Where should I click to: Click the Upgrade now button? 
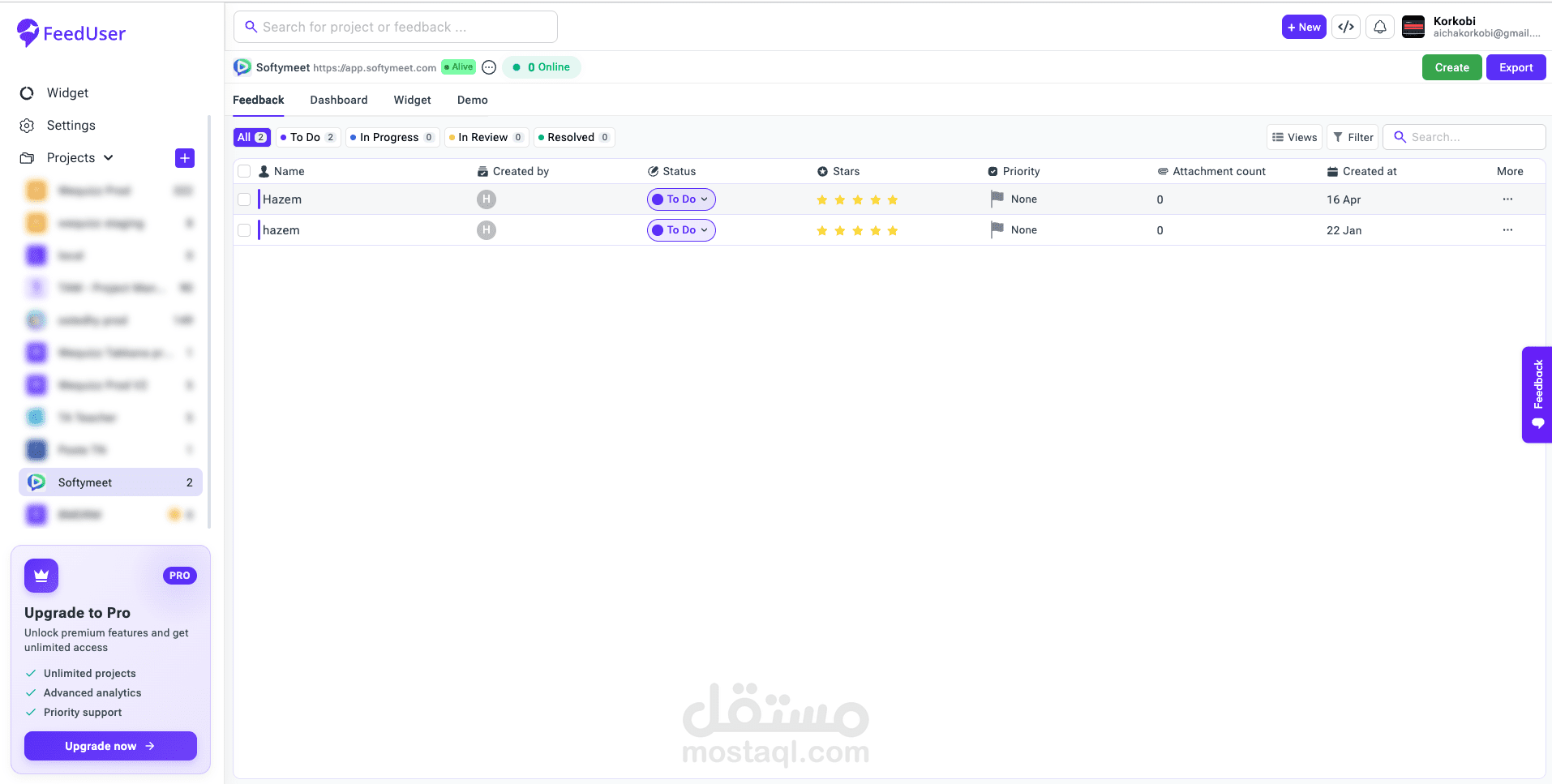pos(110,746)
